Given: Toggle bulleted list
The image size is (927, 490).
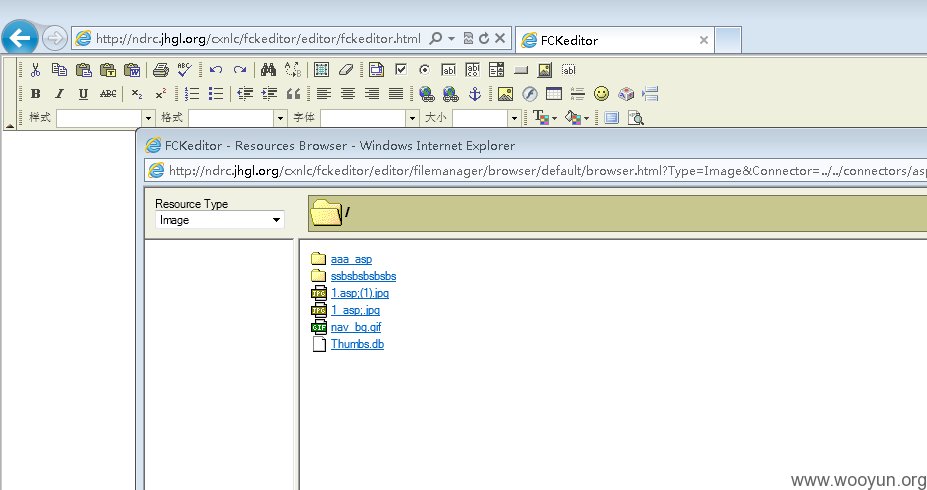Looking at the screenshot, I should 216,93.
